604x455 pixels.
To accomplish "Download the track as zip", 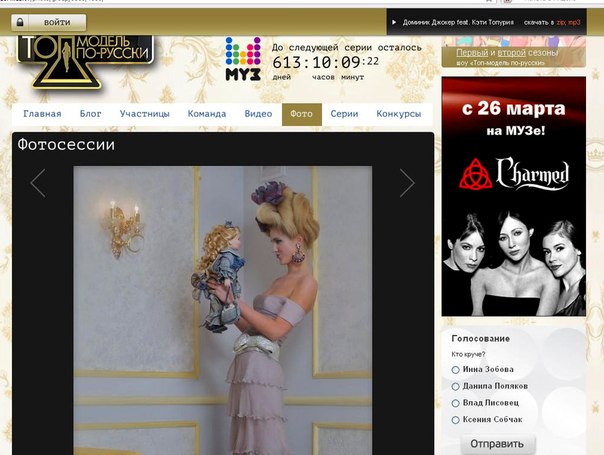I will click(x=560, y=22).
